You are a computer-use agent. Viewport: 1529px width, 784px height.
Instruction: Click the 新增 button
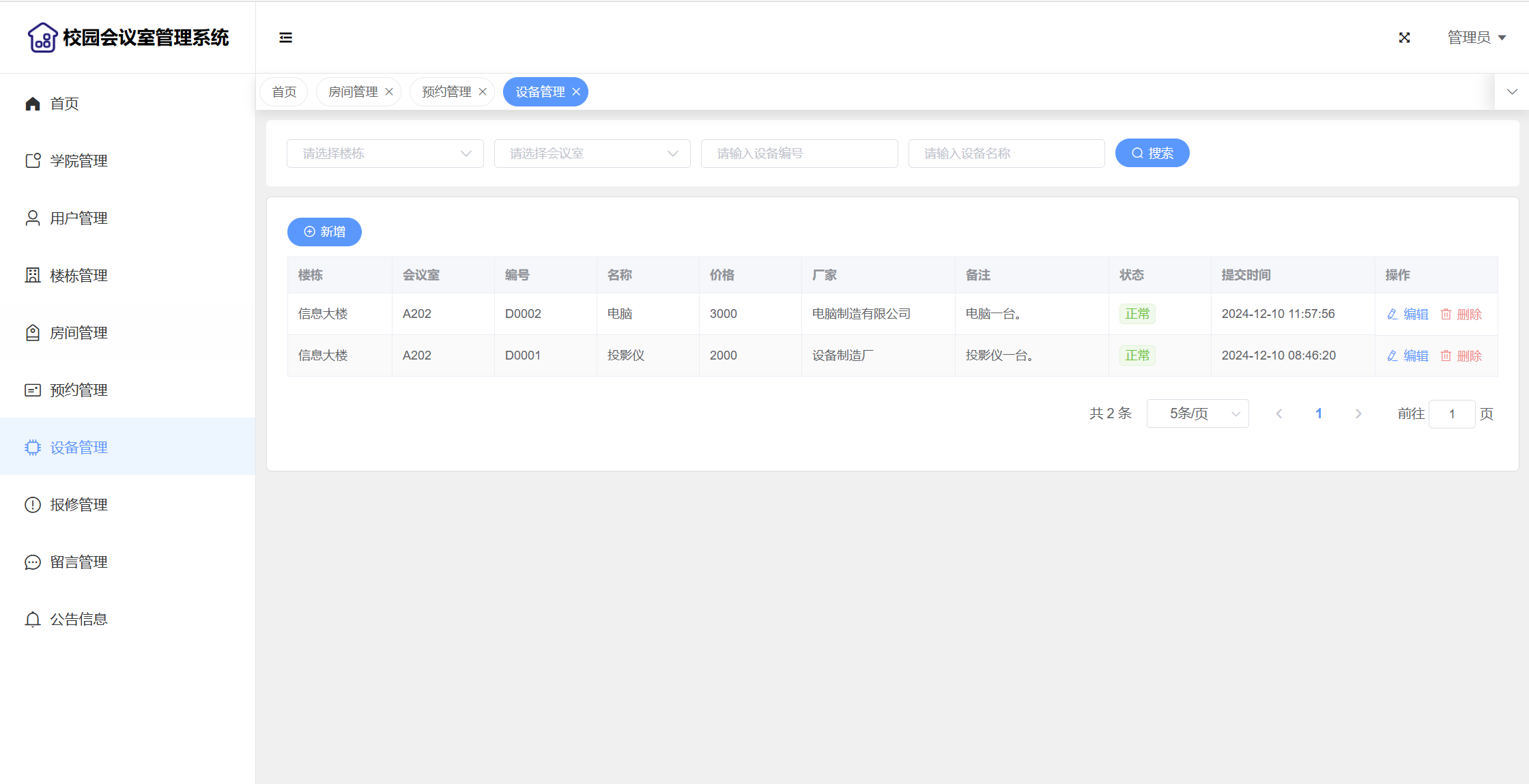[324, 232]
